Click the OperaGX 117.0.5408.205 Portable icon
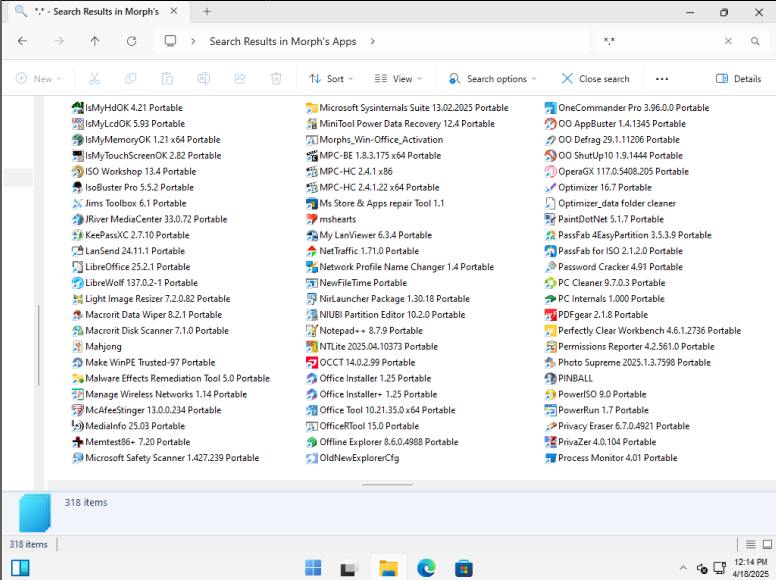776x580 pixels. pos(550,172)
